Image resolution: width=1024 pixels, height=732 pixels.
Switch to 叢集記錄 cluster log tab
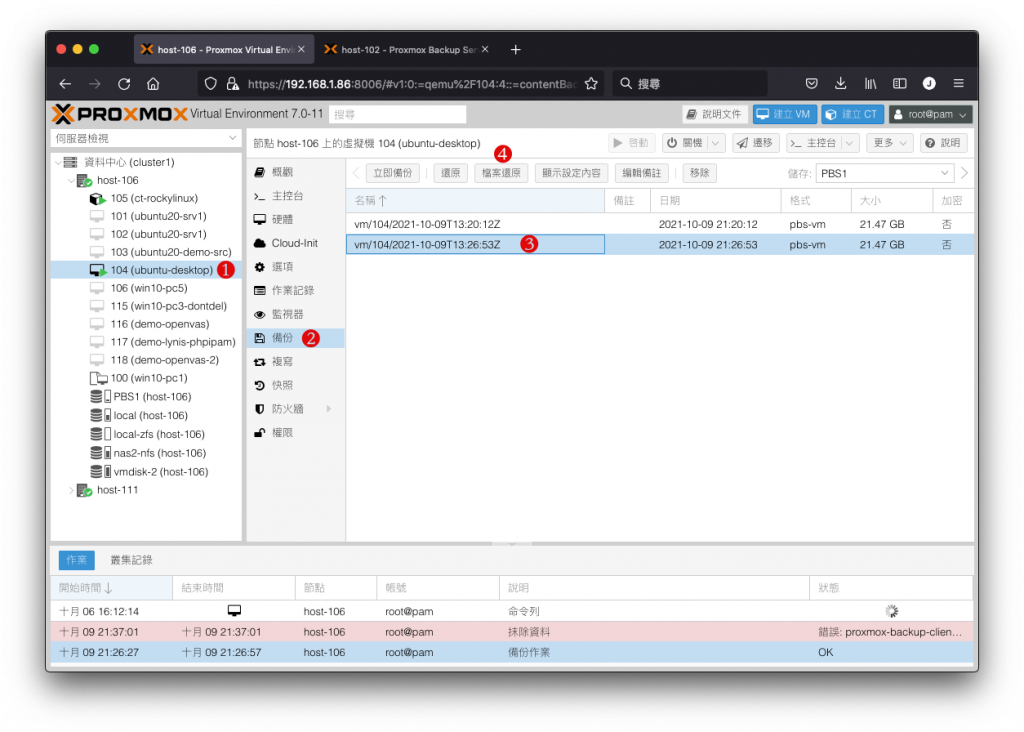131,560
